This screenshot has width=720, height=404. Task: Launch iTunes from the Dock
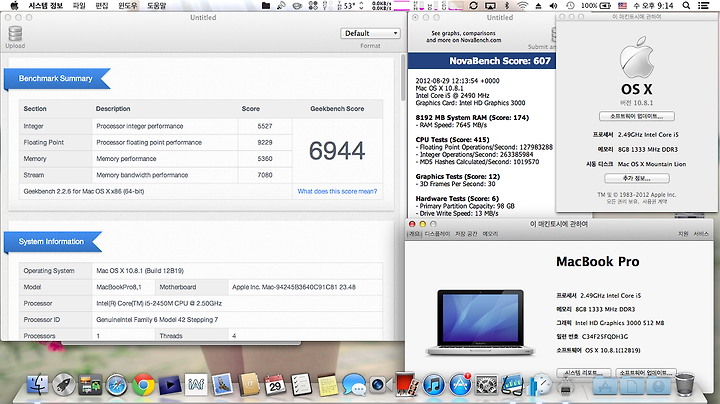click(x=433, y=385)
